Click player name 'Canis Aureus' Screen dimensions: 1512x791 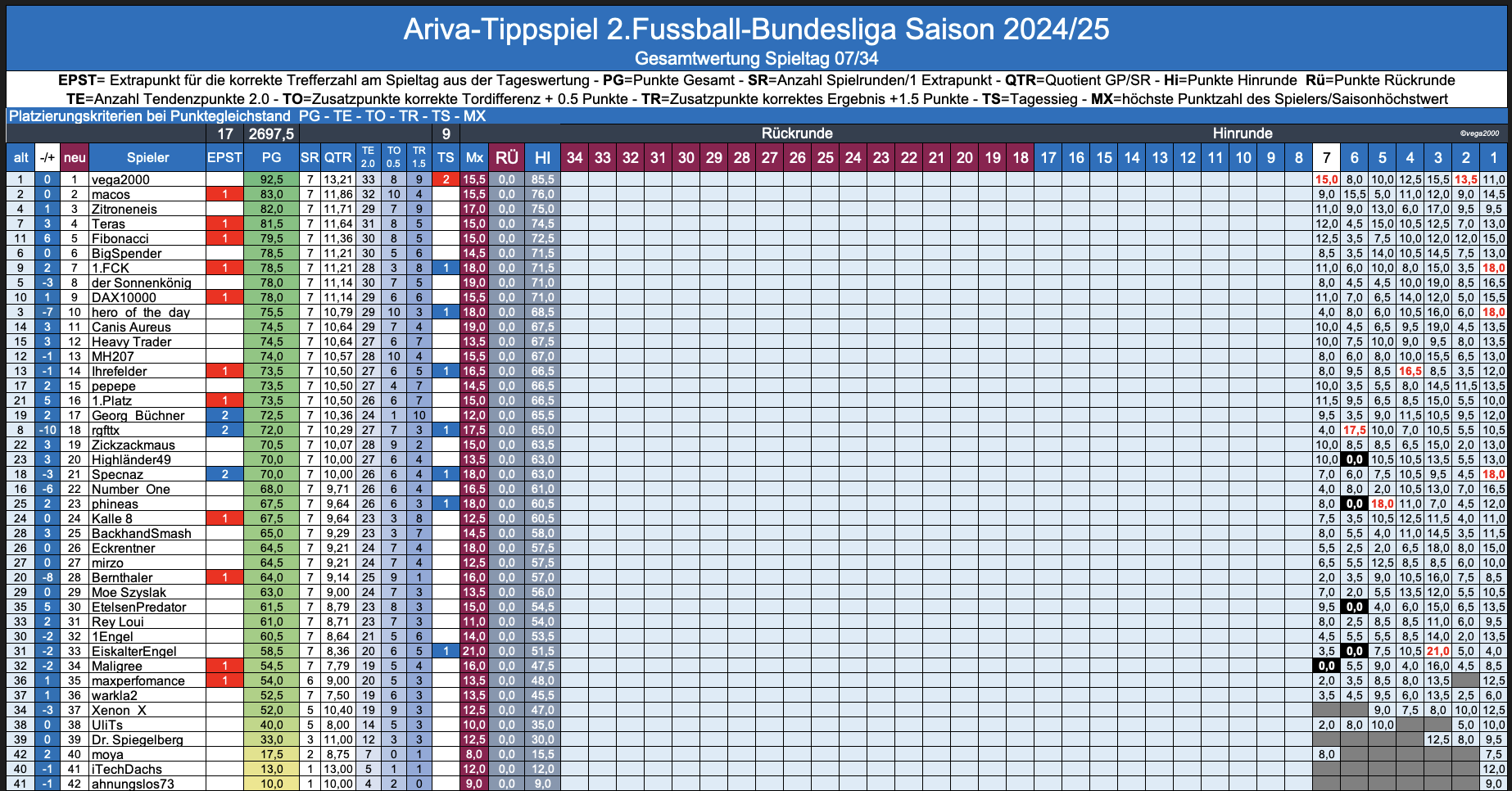[131, 327]
